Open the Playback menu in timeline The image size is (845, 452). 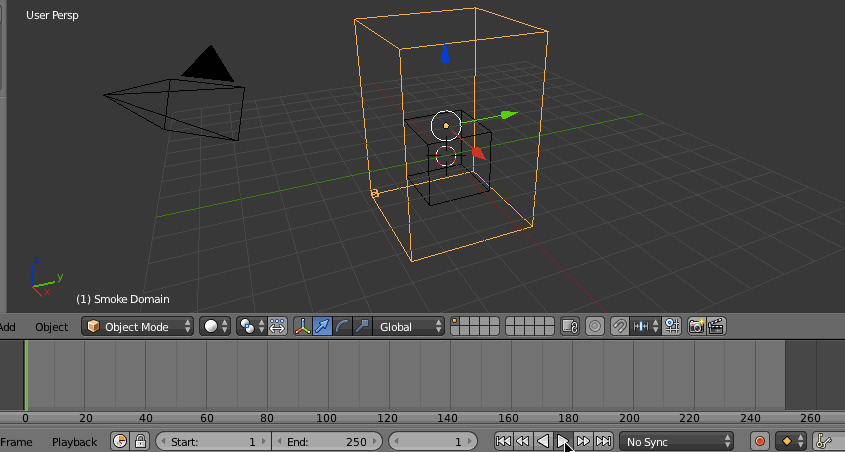(x=74, y=442)
